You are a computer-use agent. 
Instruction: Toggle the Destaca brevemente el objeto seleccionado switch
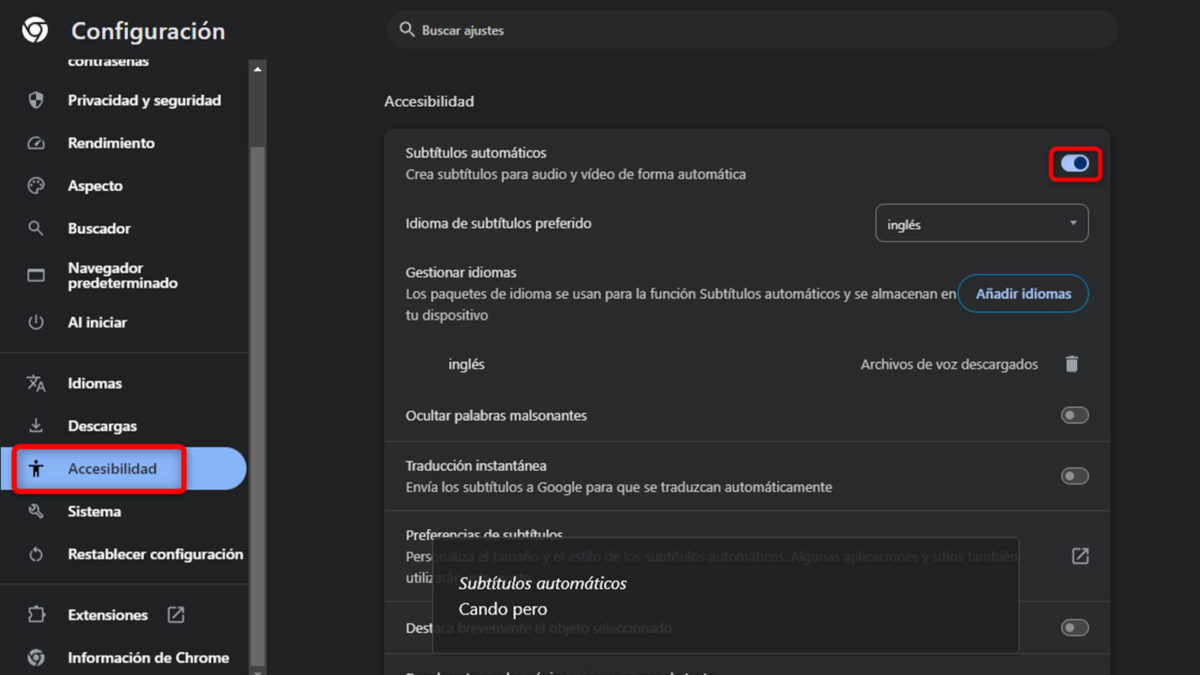1074,627
